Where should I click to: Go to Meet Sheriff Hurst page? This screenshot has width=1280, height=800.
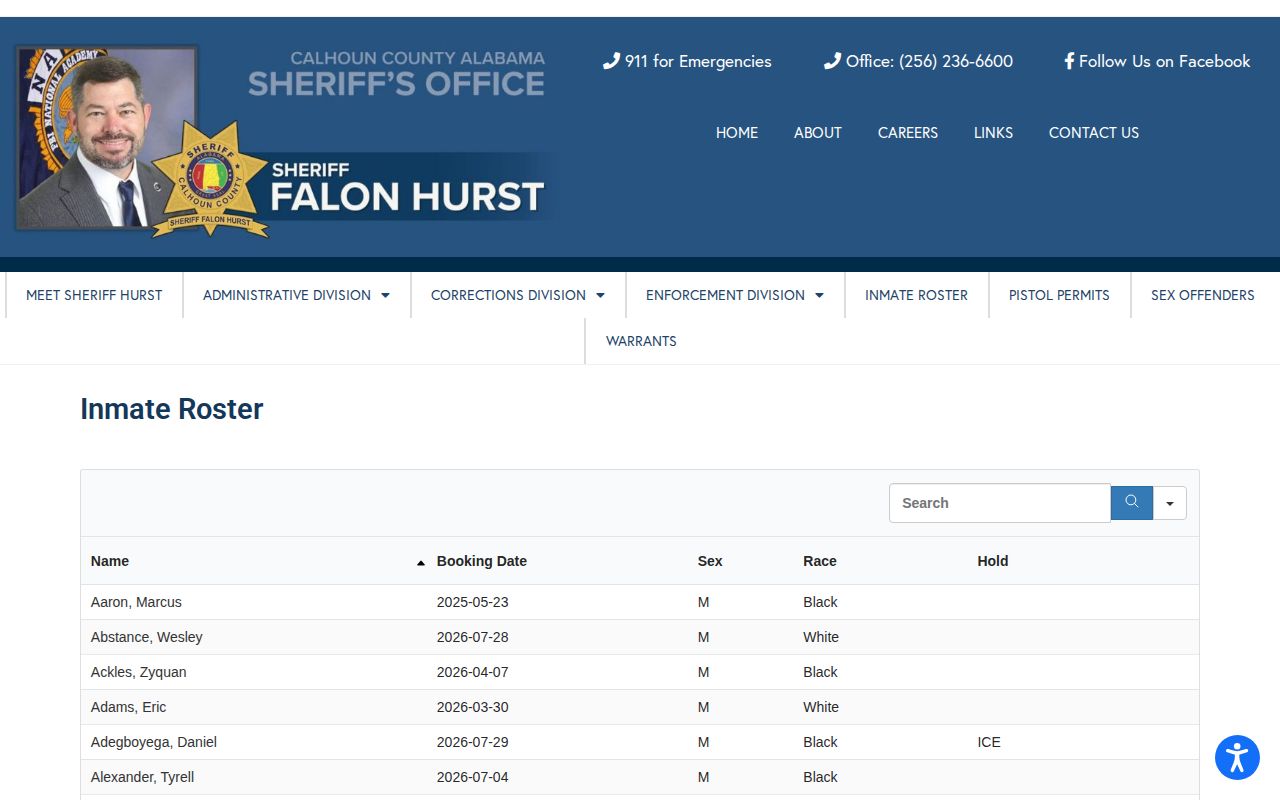pyautogui.click(x=94, y=295)
